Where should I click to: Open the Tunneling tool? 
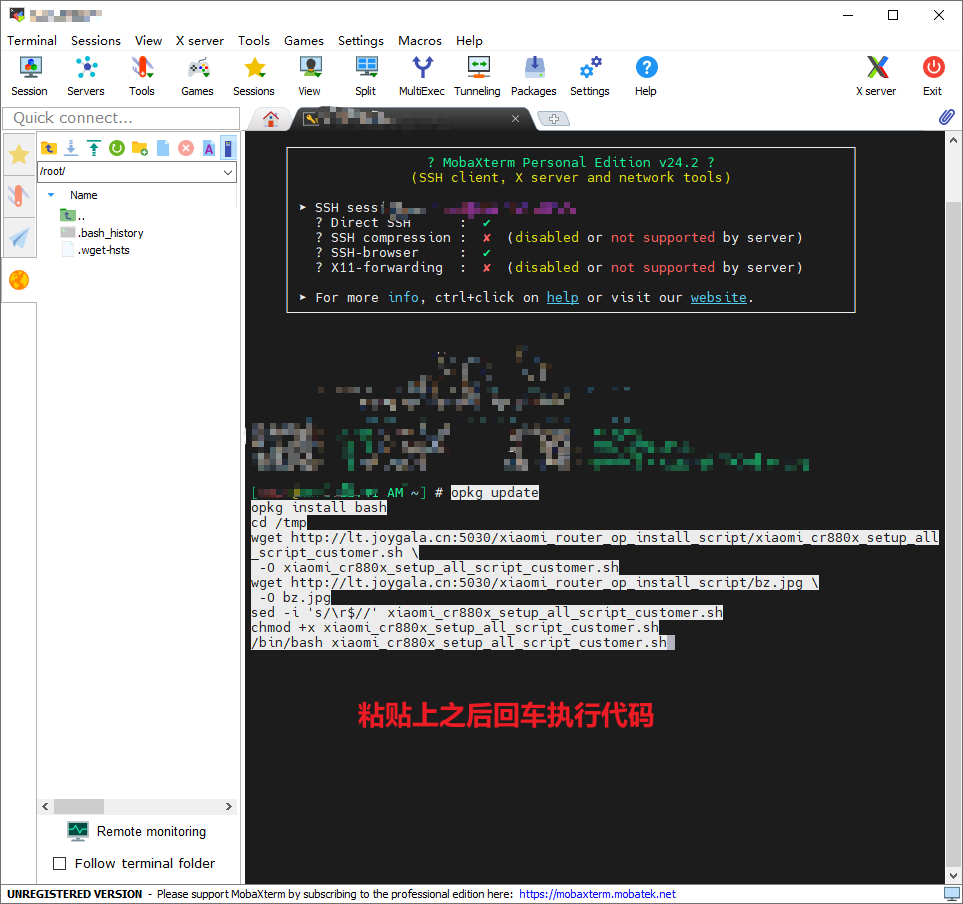tap(477, 76)
